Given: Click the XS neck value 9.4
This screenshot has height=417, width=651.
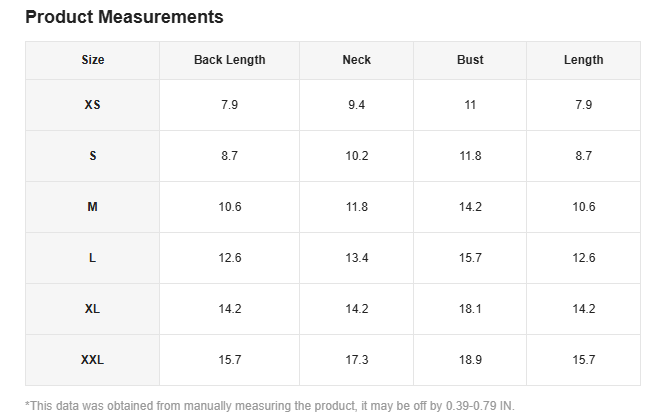Looking at the screenshot, I should [357, 105].
